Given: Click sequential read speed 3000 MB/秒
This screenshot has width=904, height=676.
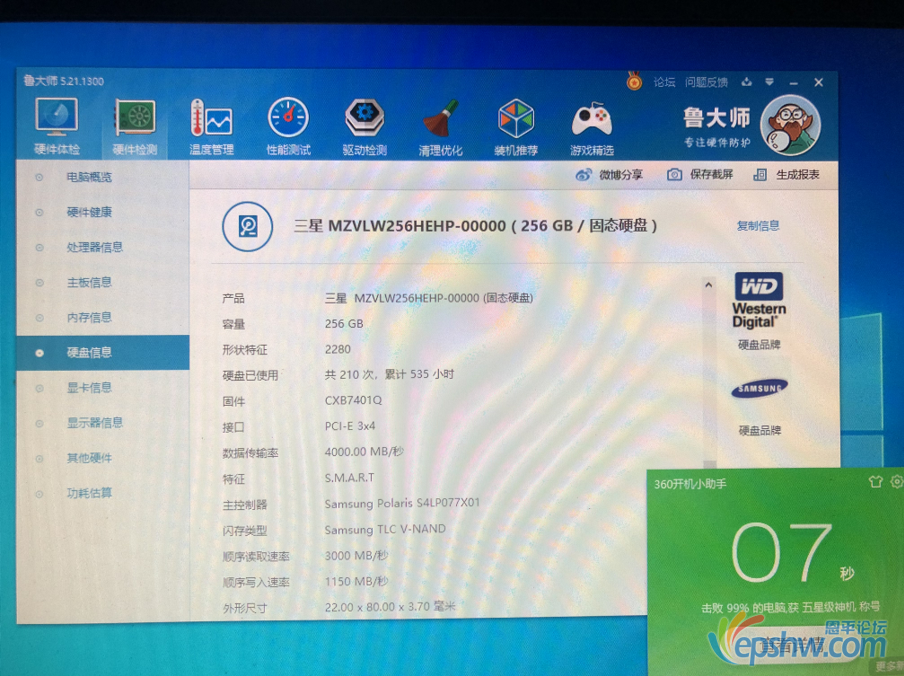Looking at the screenshot, I should tap(356, 556).
